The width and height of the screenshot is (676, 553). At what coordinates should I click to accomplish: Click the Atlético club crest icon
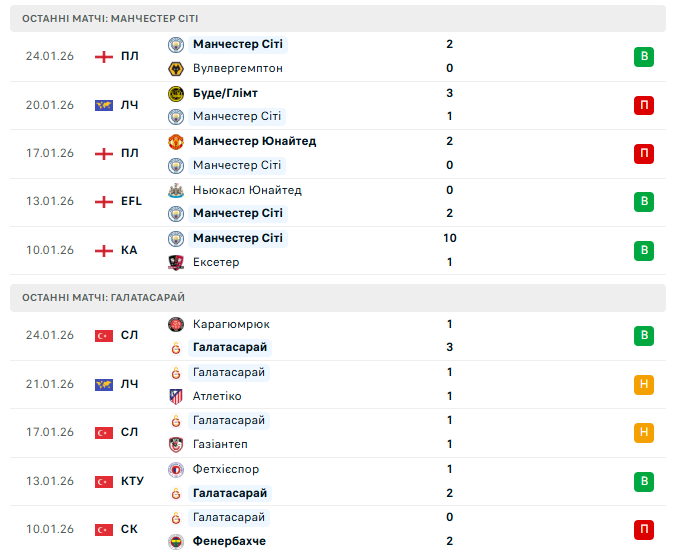(x=176, y=396)
